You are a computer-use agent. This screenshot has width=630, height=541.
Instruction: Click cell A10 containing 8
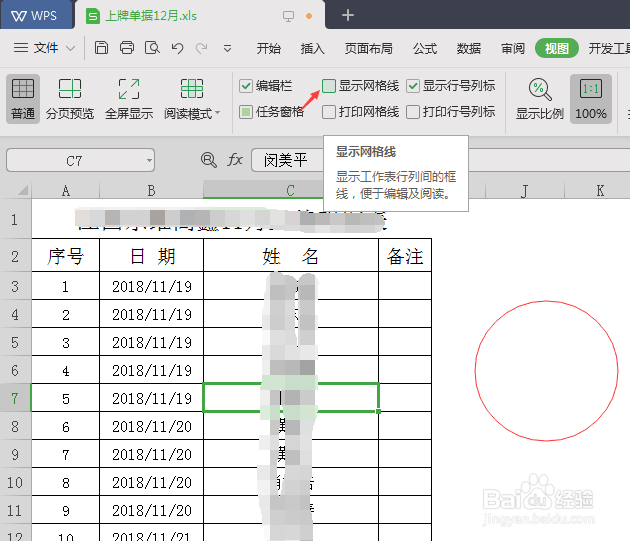tap(65, 482)
